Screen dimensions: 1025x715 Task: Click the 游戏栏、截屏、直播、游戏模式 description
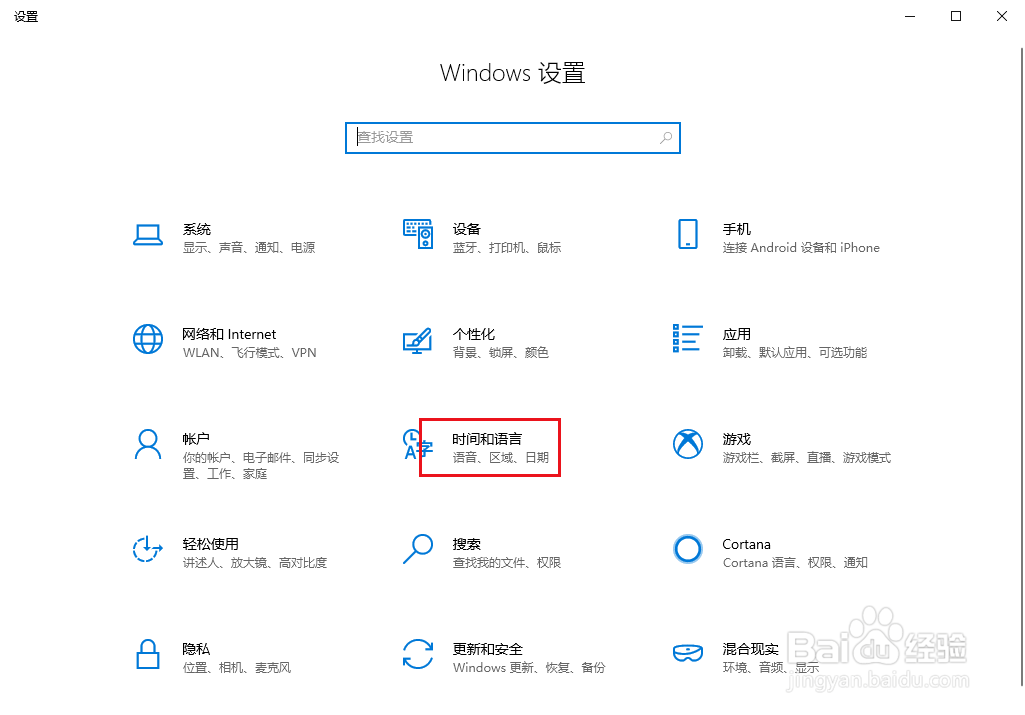point(807,457)
